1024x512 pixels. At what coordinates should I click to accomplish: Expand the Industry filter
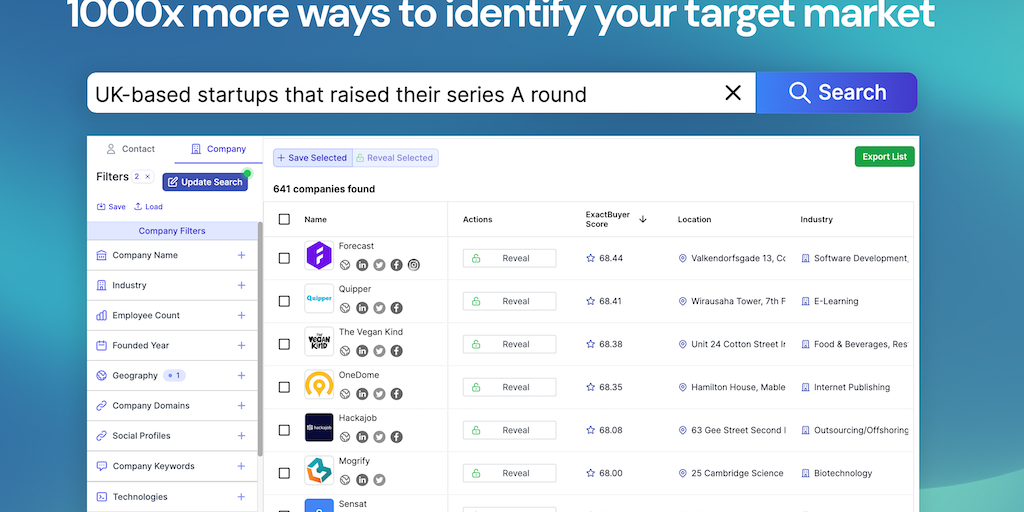(241, 285)
